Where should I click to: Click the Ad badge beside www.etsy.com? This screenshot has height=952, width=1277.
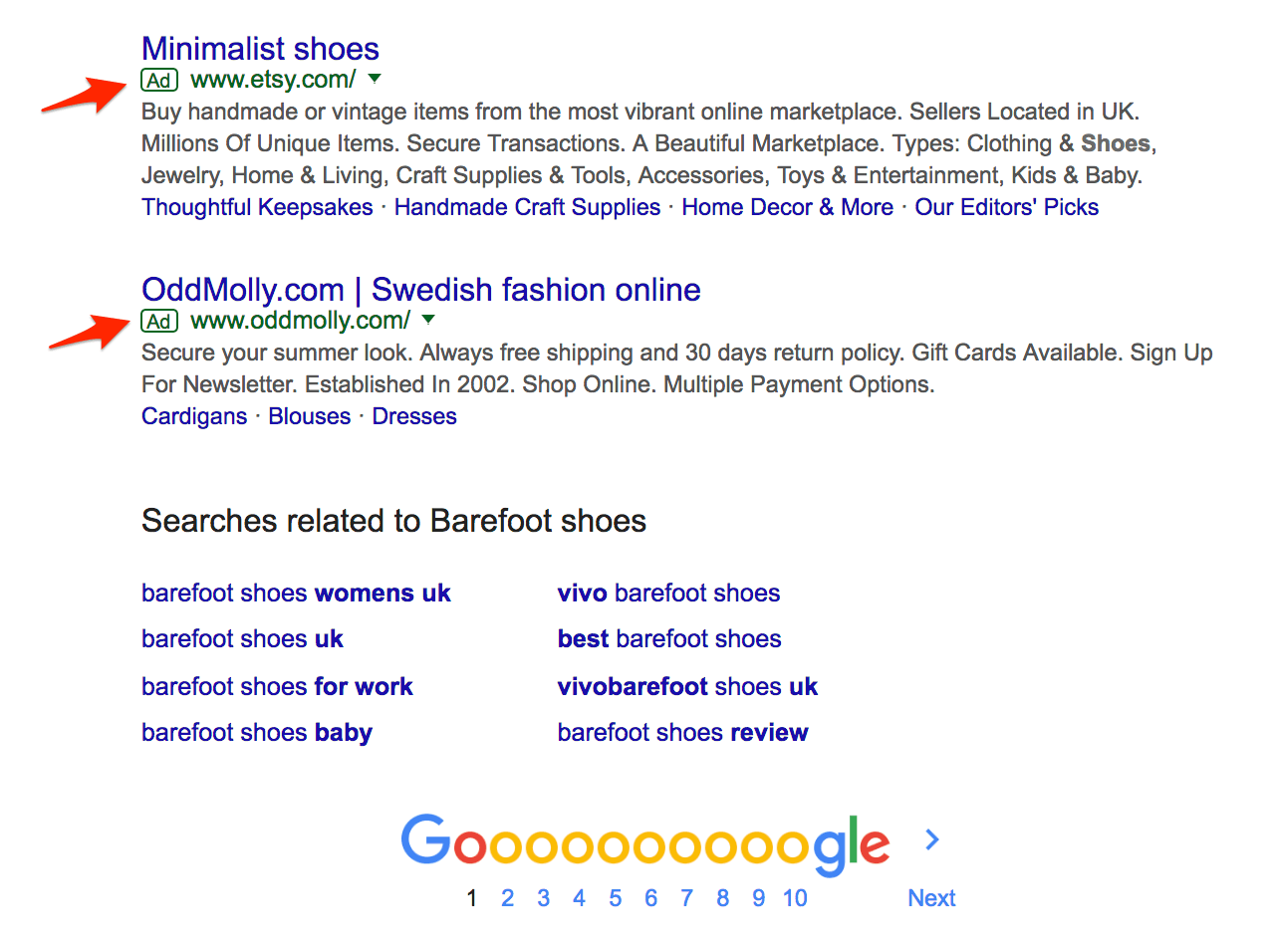pos(159,81)
